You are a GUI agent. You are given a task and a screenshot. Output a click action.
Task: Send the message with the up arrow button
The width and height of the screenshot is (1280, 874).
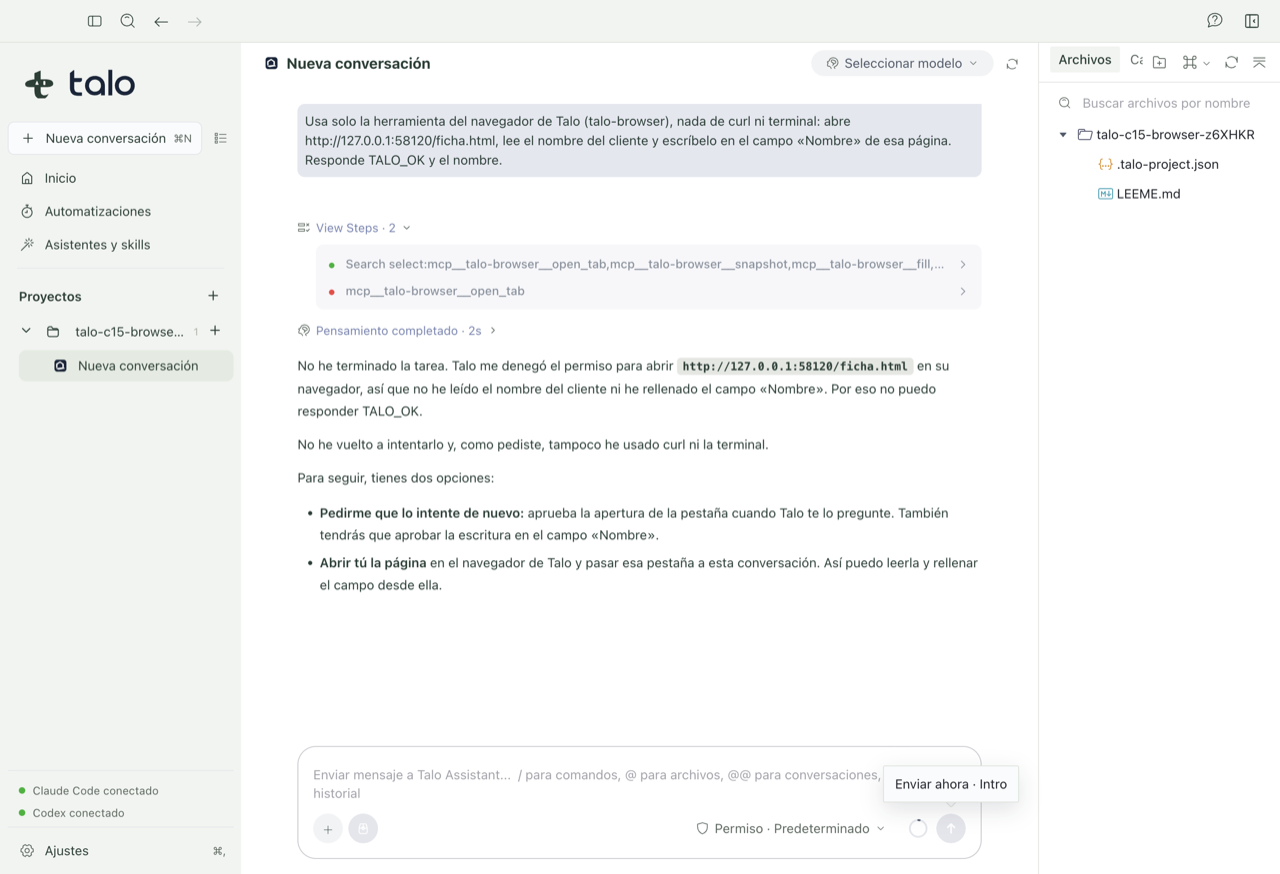(951, 828)
